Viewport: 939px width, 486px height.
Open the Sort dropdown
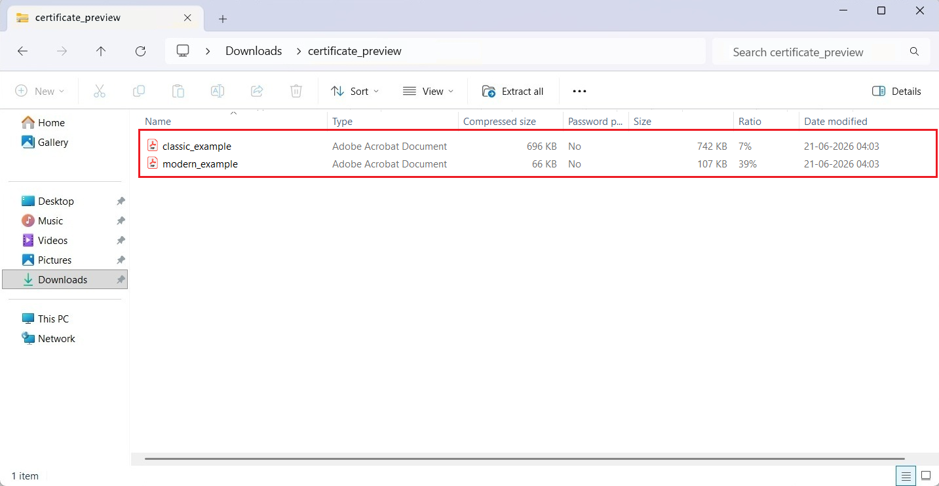(x=355, y=91)
